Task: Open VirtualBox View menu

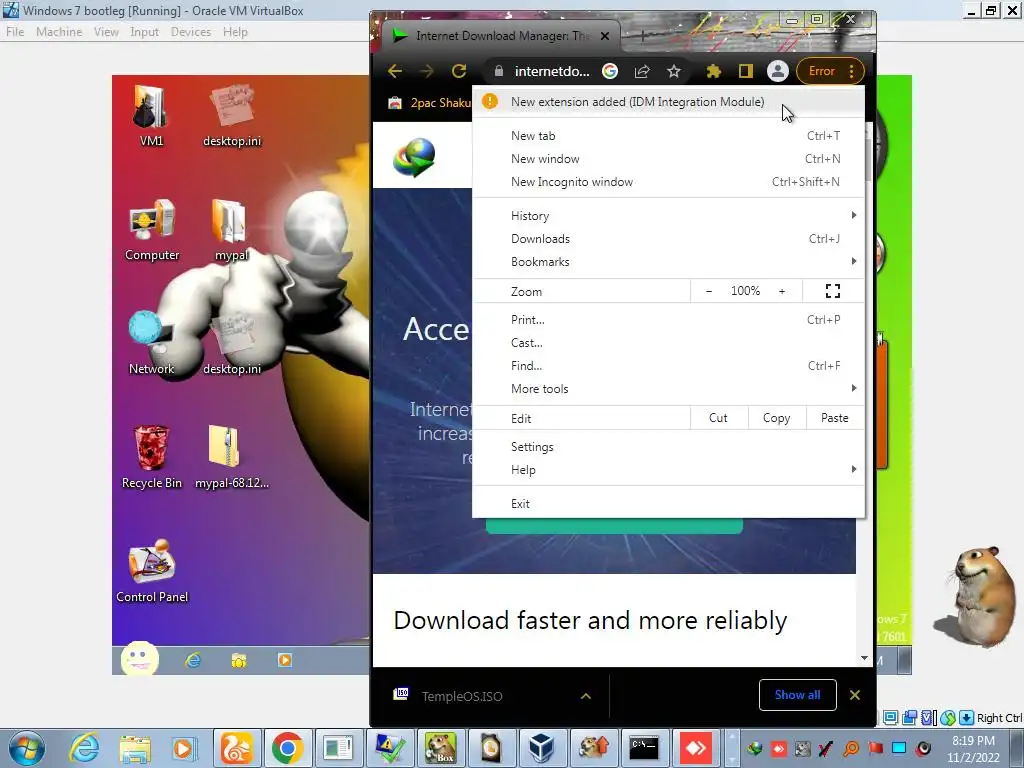Action: click(106, 32)
